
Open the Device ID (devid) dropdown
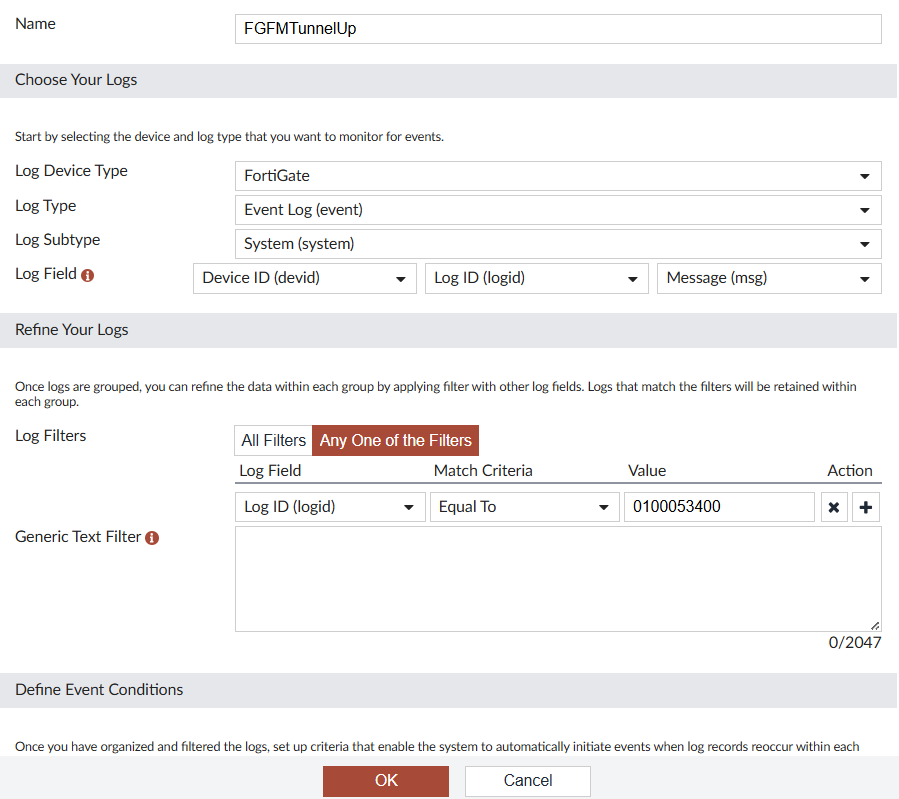pyautogui.click(x=304, y=278)
